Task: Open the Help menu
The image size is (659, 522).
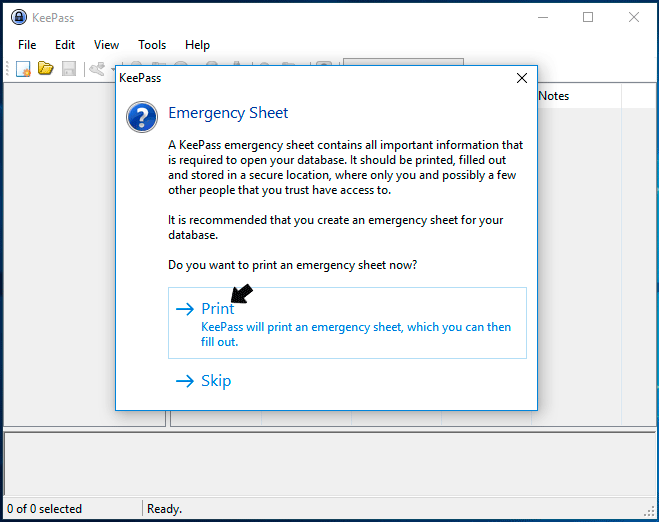Action: (x=197, y=45)
